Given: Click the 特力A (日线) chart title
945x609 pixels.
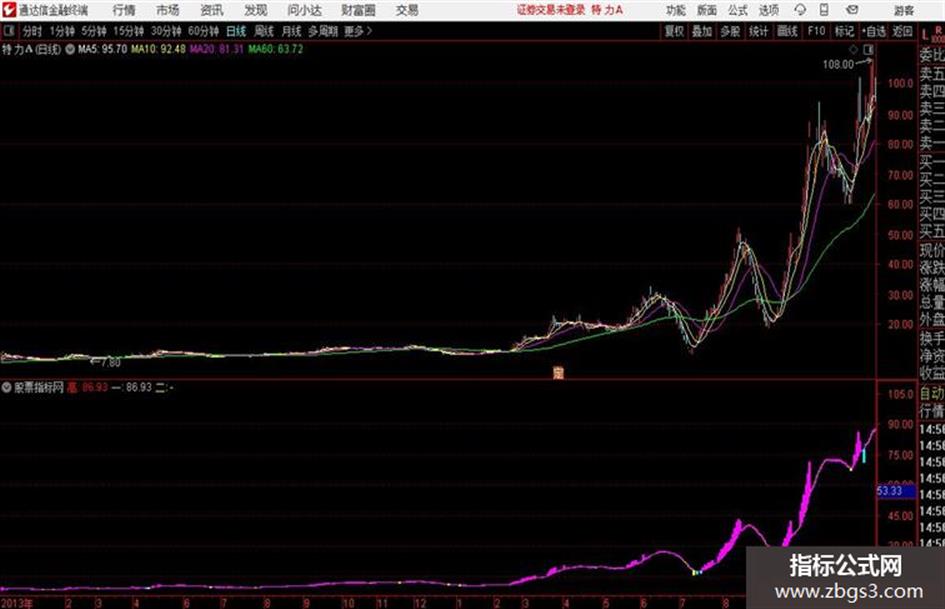Looking at the screenshot, I should click(31, 49).
